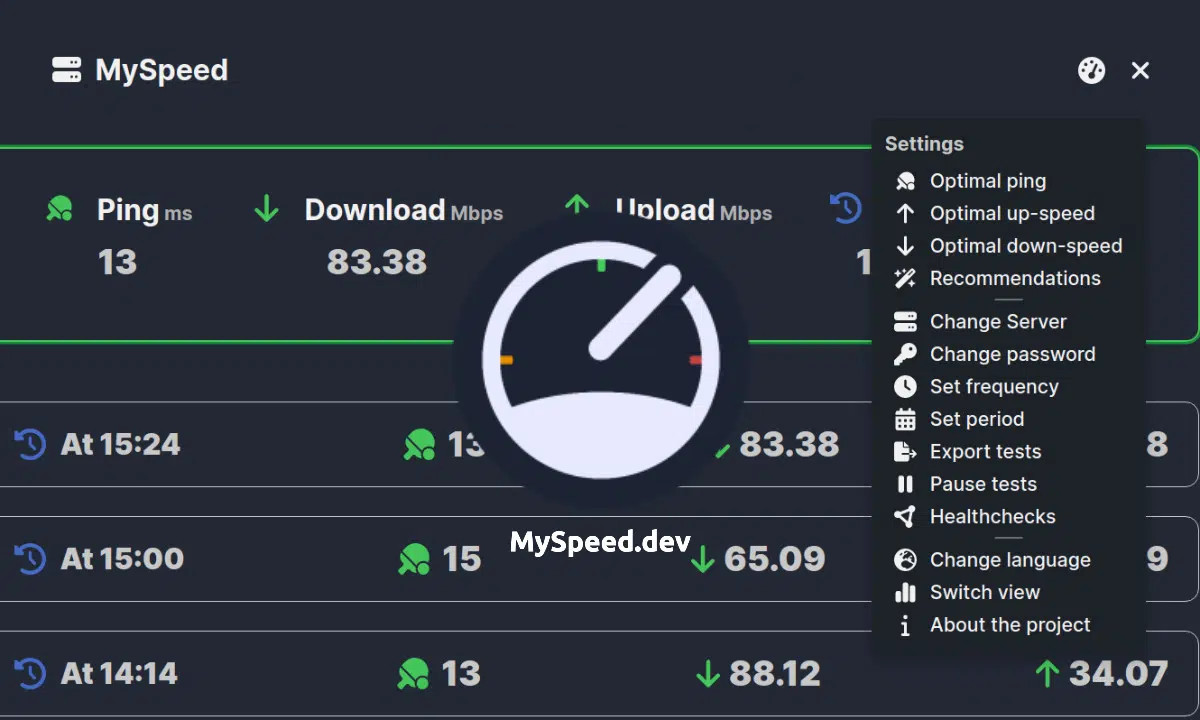Toggle Pause tests in settings

click(x=982, y=484)
